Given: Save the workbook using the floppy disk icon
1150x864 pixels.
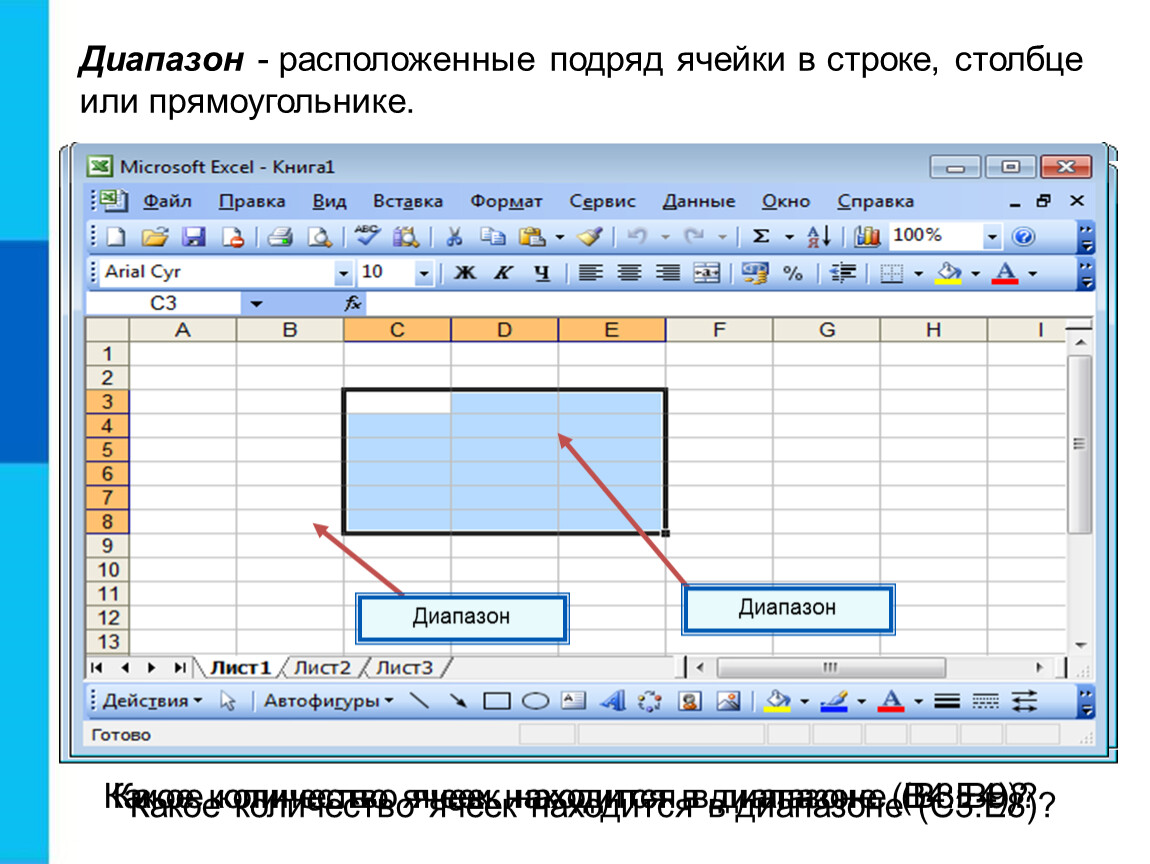Looking at the screenshot, I should click(x=194, y=237).
